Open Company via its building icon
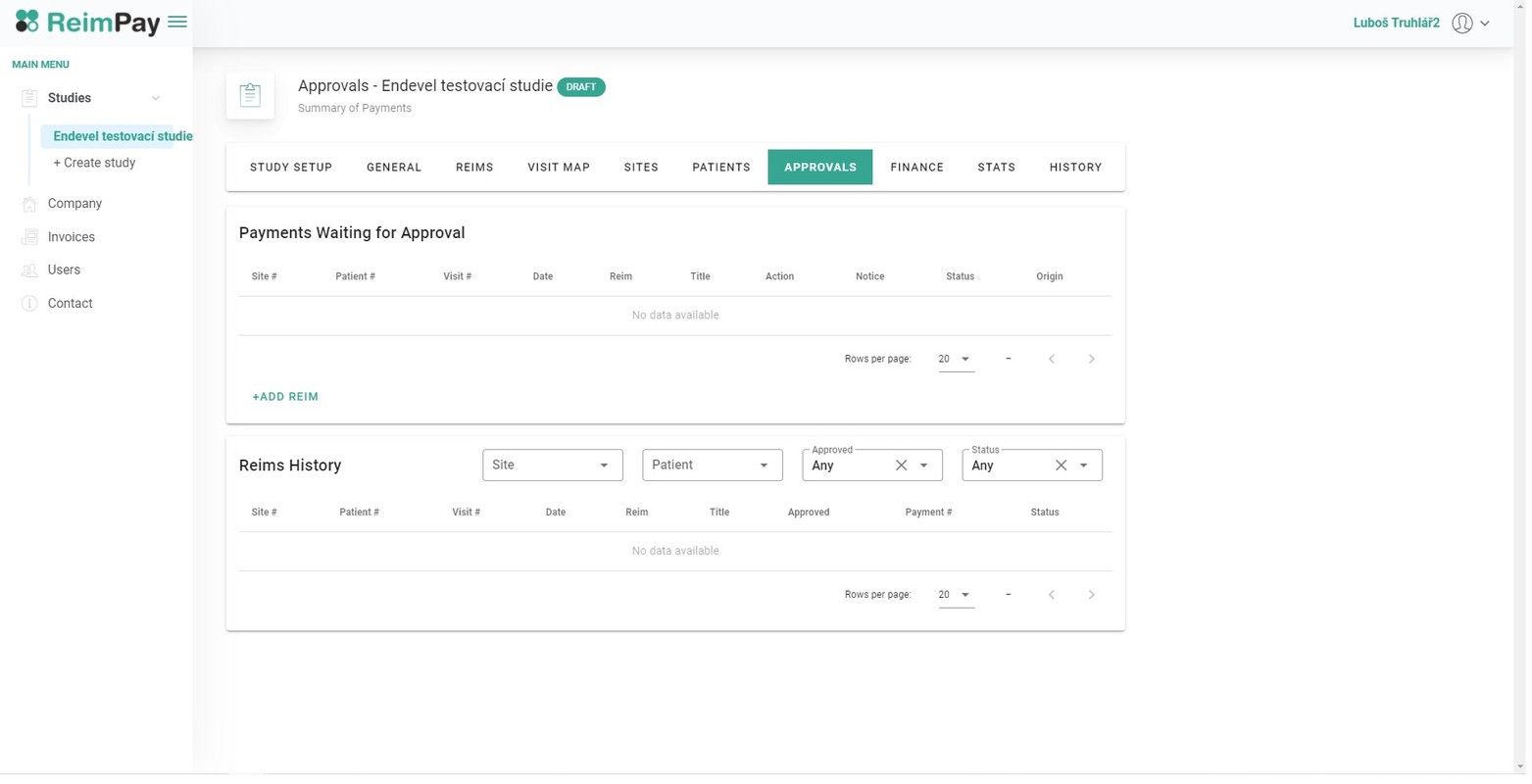Screen dimensions: 1532x784 click(x=29, y=204)
